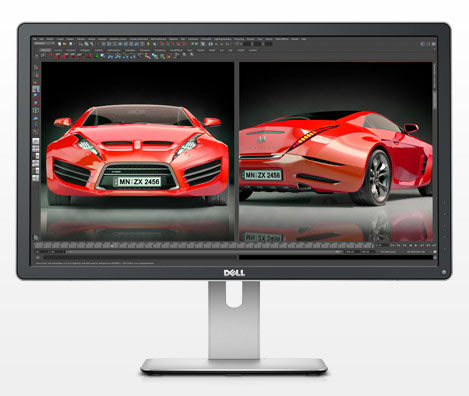The width and height of the screenshot is (469, 396).
Task: Click the bottom layout preset icon in the left sidebar
Action: tap(36, 178)
